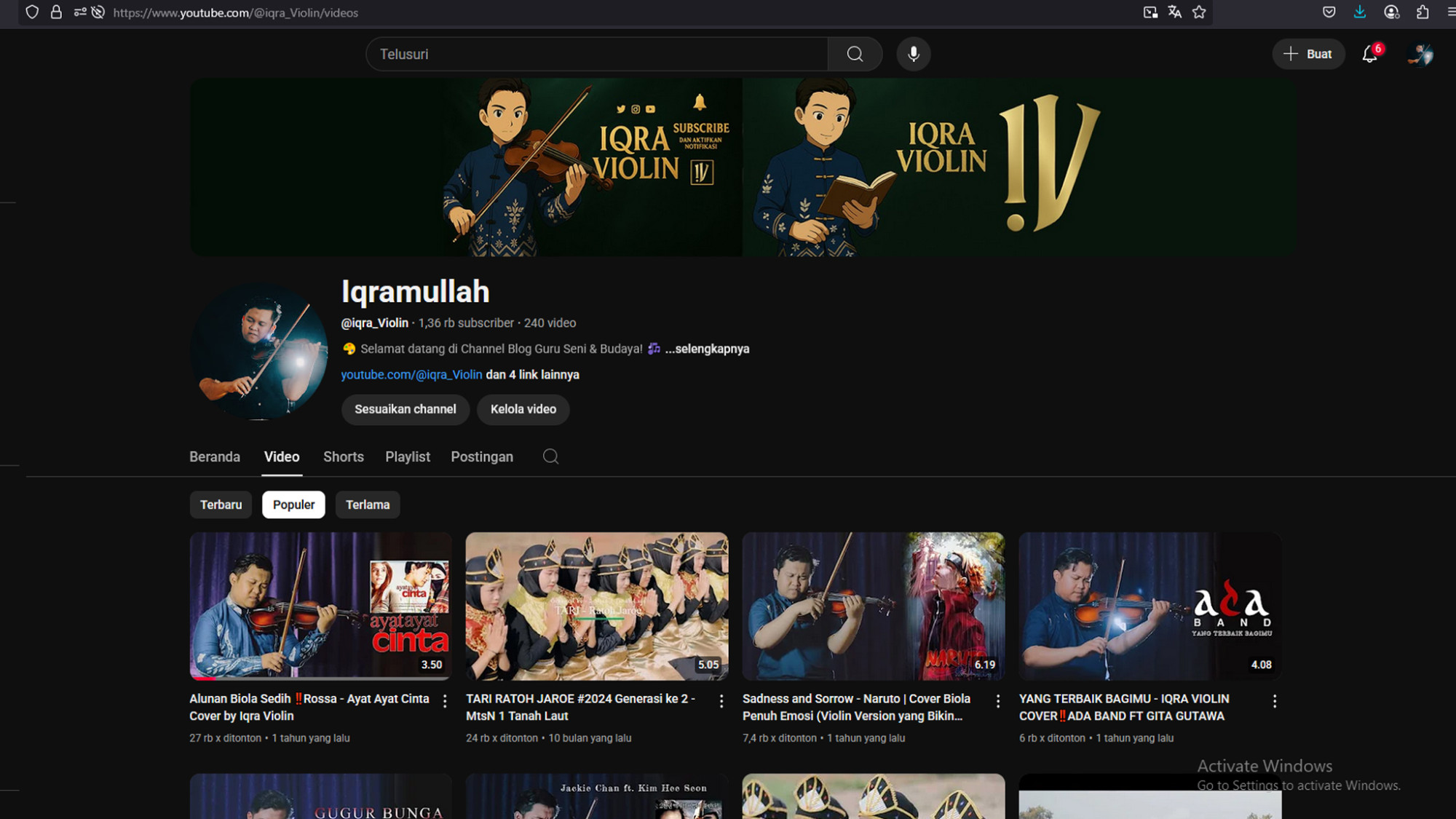Open Naruto Sadness and Sorrow thumbnail
Image resolution: width=1456 pixels, height=819 pixels.
click(x=874, y=606)
